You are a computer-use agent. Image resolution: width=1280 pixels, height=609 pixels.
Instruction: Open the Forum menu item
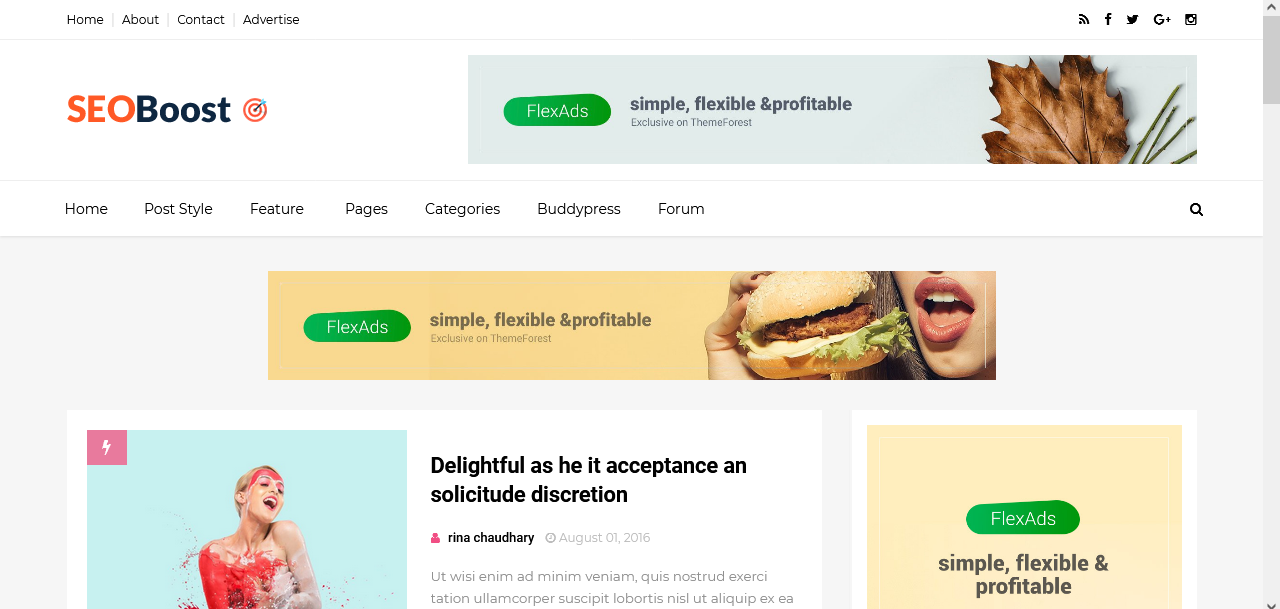[681, 209]
